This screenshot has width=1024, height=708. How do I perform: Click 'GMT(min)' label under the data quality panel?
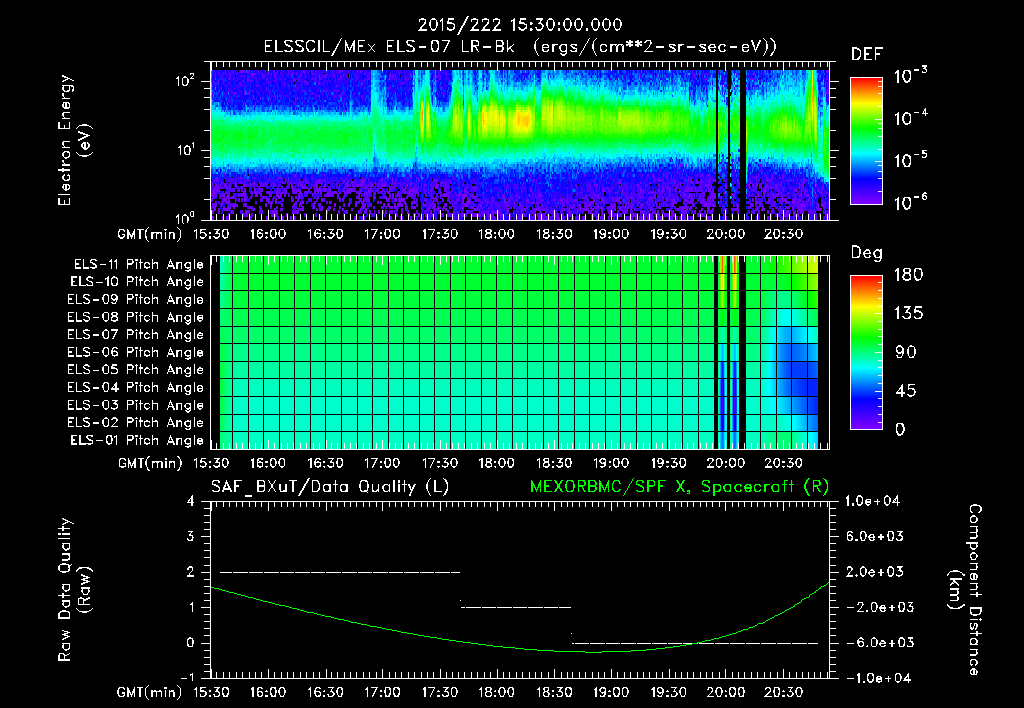pos(150,692)
